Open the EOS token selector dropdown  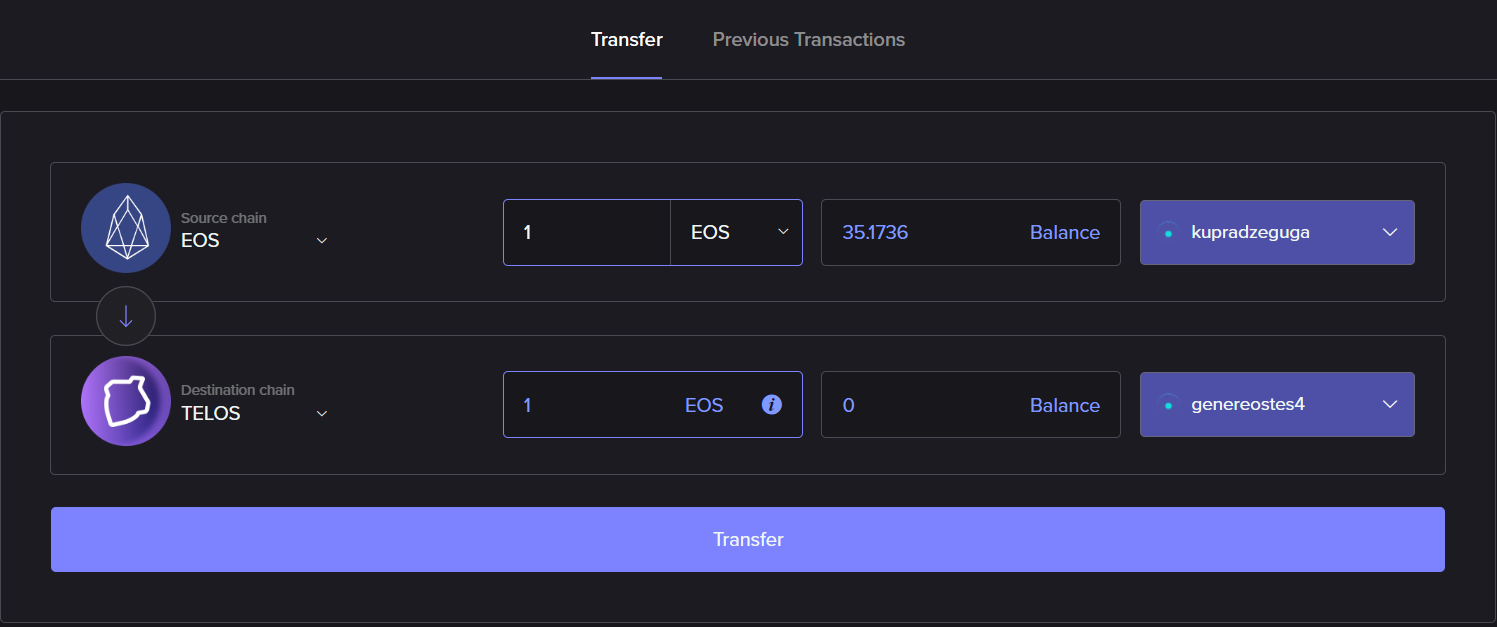(737, 233)
